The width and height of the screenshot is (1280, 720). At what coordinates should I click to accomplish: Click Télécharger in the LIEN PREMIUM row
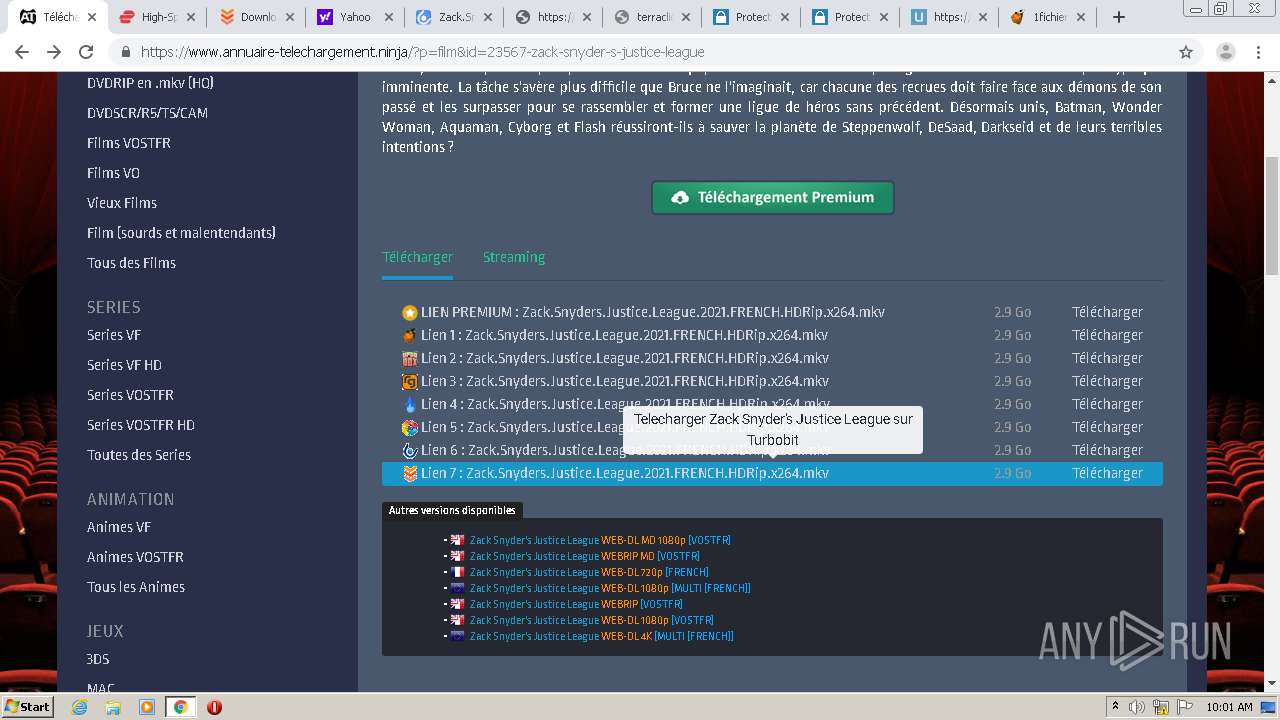[x=1107, y=313]
